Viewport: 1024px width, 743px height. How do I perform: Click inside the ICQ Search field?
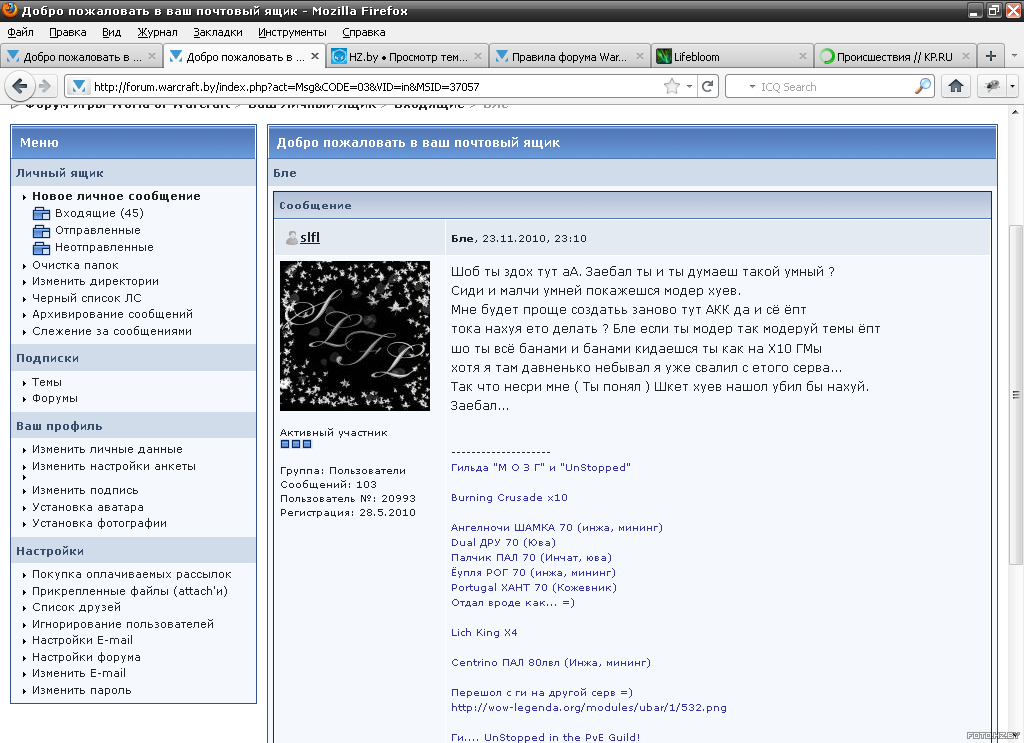point(830,87)
